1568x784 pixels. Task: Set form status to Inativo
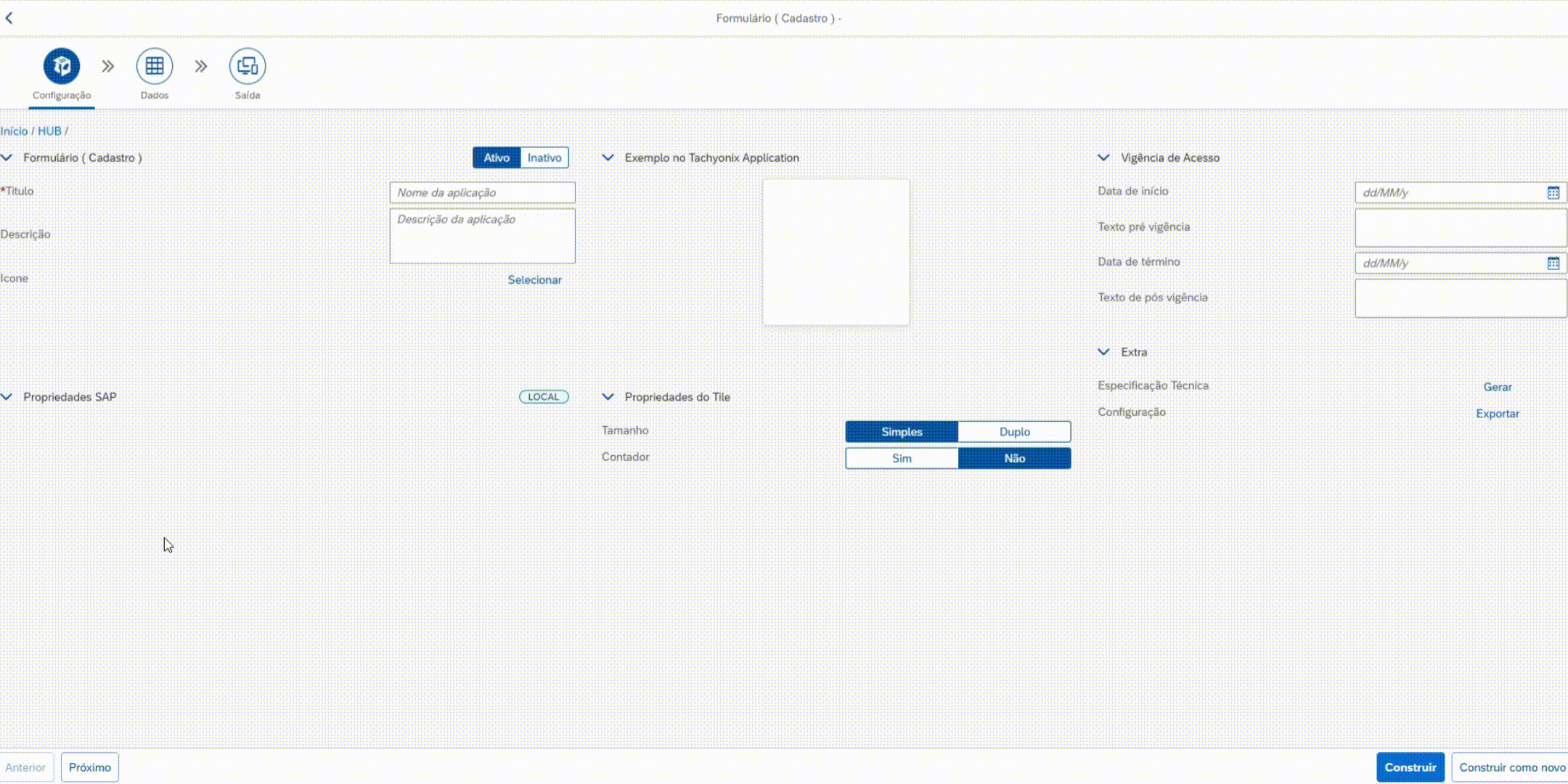point(544,158)
